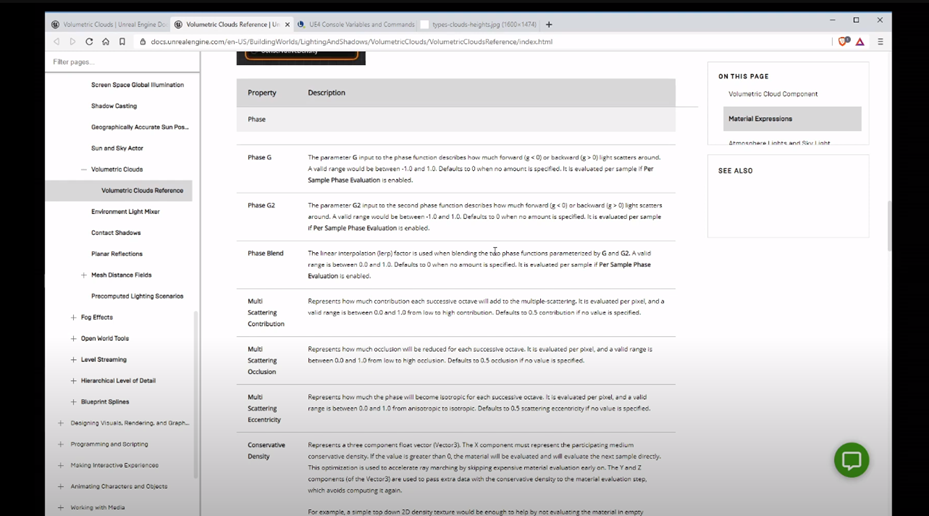The width and height of the screenshot is (929, 516).
Task: Expand the Open World Tools section
Action: click(x=73, y=338)
